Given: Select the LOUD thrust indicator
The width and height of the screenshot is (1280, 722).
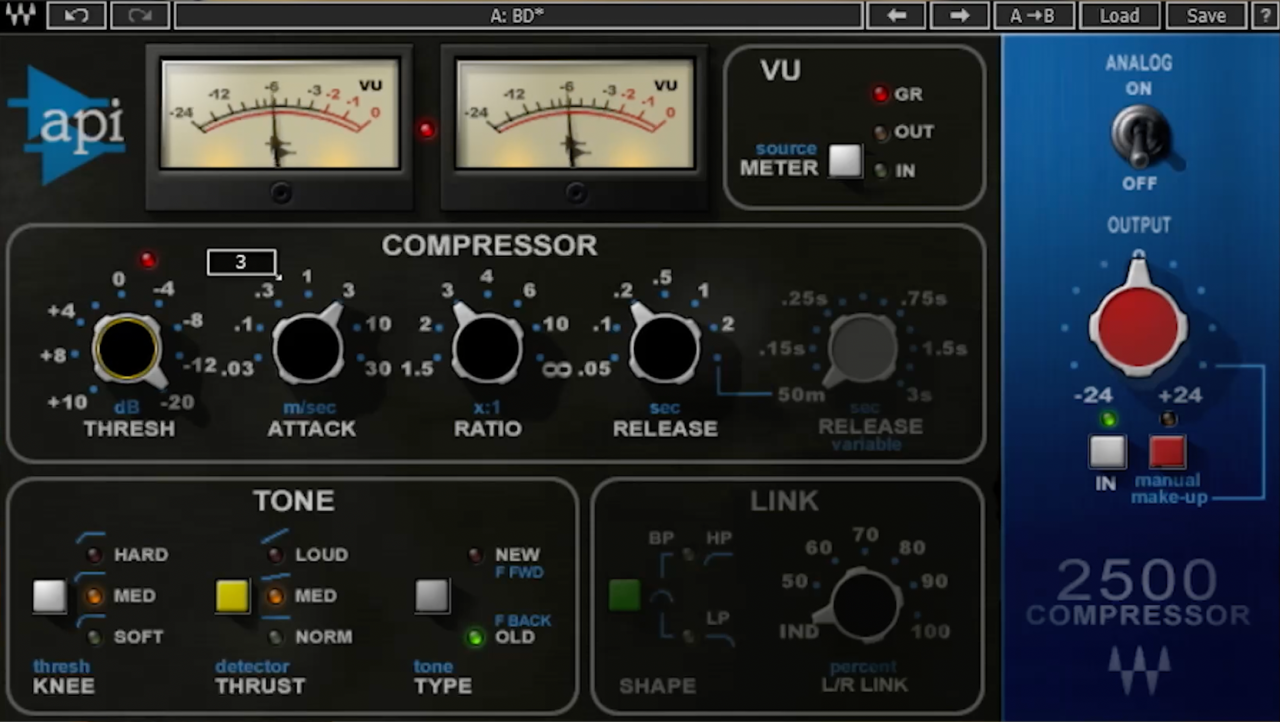Looking at the screenshot, I should tap(276, 555).
